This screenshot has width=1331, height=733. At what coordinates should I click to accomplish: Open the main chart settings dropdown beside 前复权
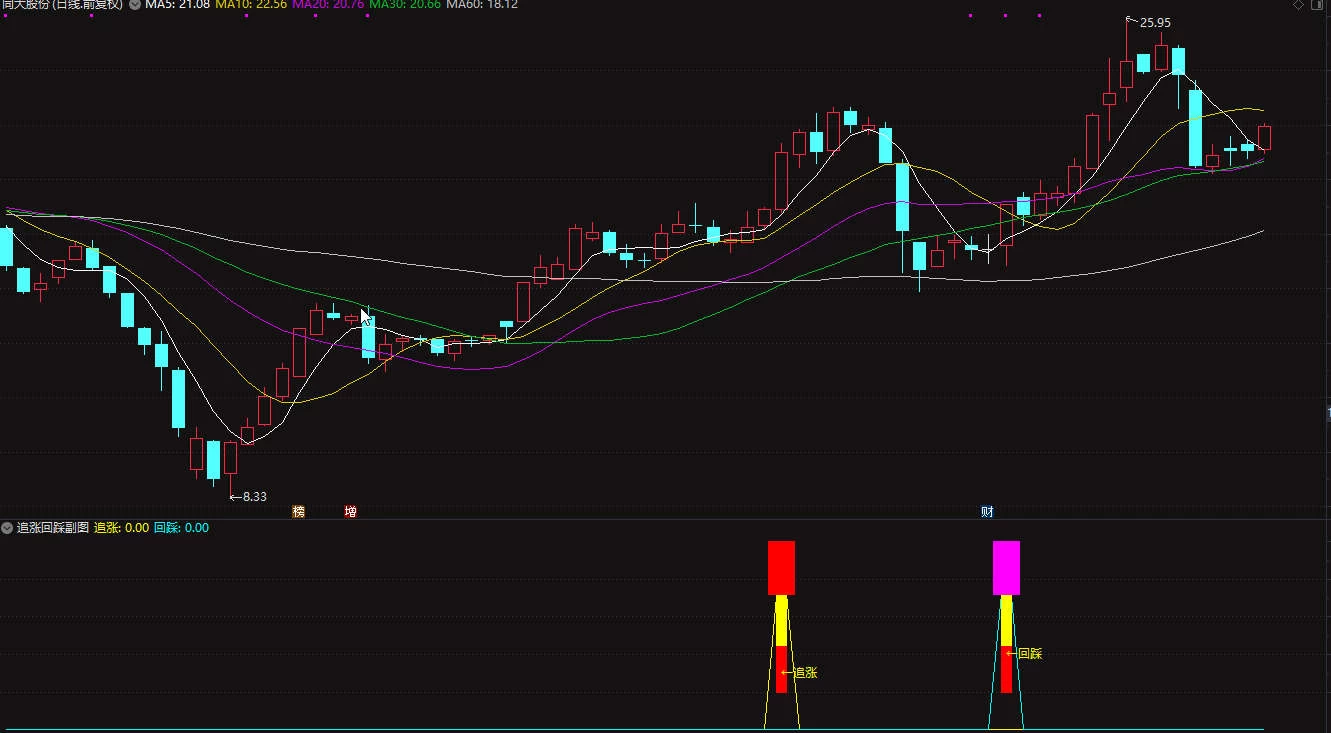(x=135, y=5)
